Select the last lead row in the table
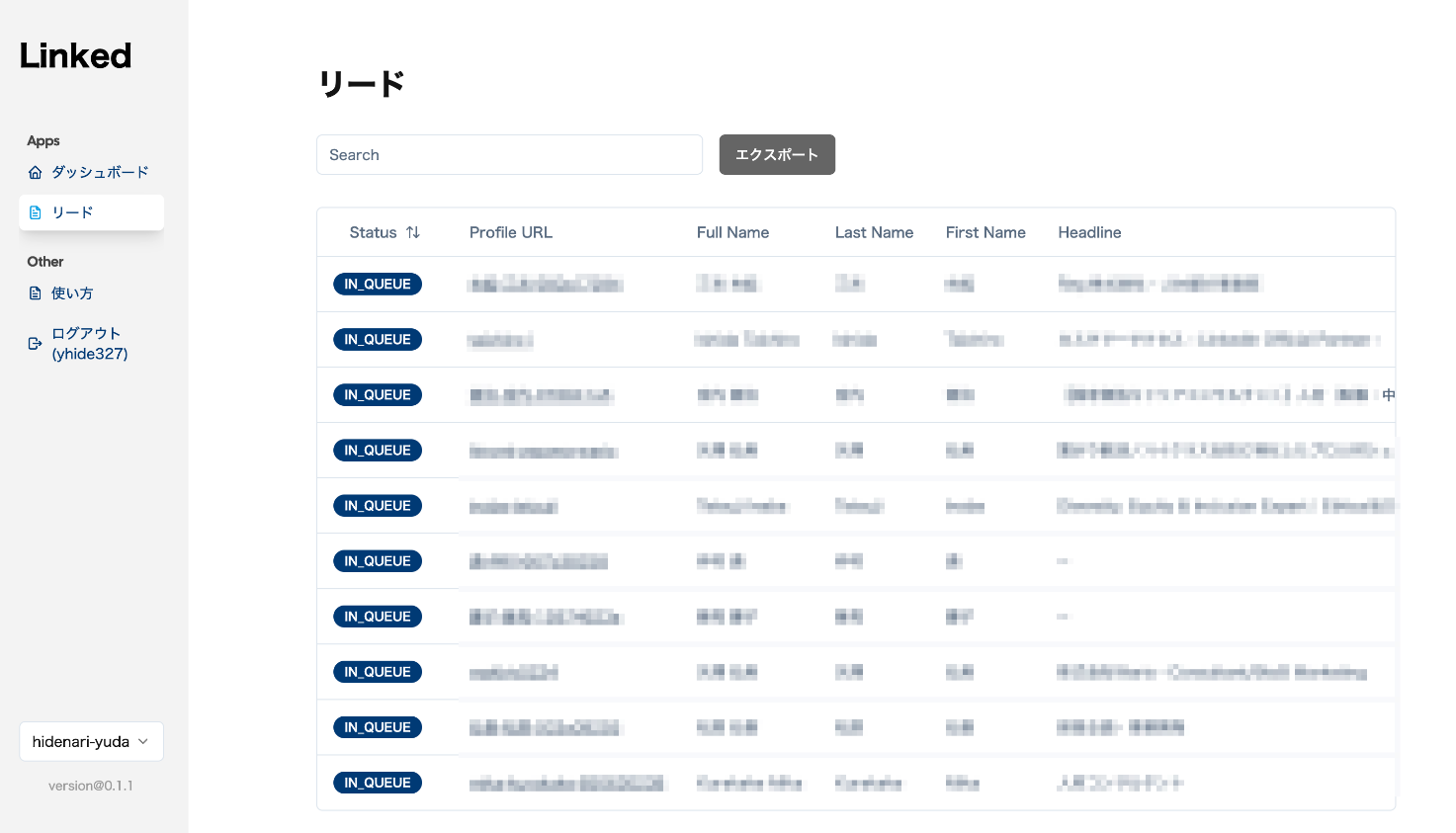The height and width of the screenshot is (833, 1456). coord(791,783)
